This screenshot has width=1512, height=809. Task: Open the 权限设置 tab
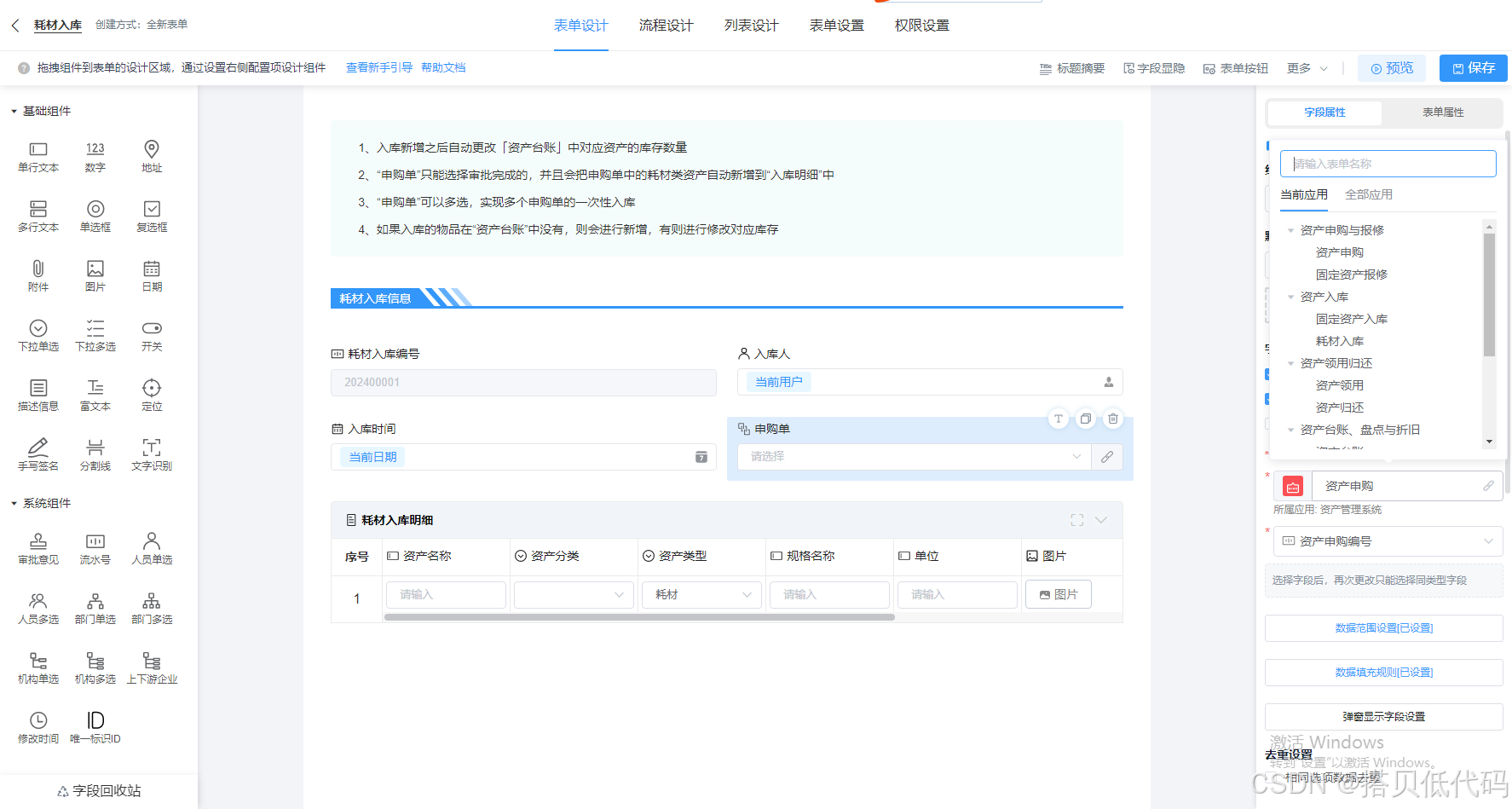[x=922, y=26]
